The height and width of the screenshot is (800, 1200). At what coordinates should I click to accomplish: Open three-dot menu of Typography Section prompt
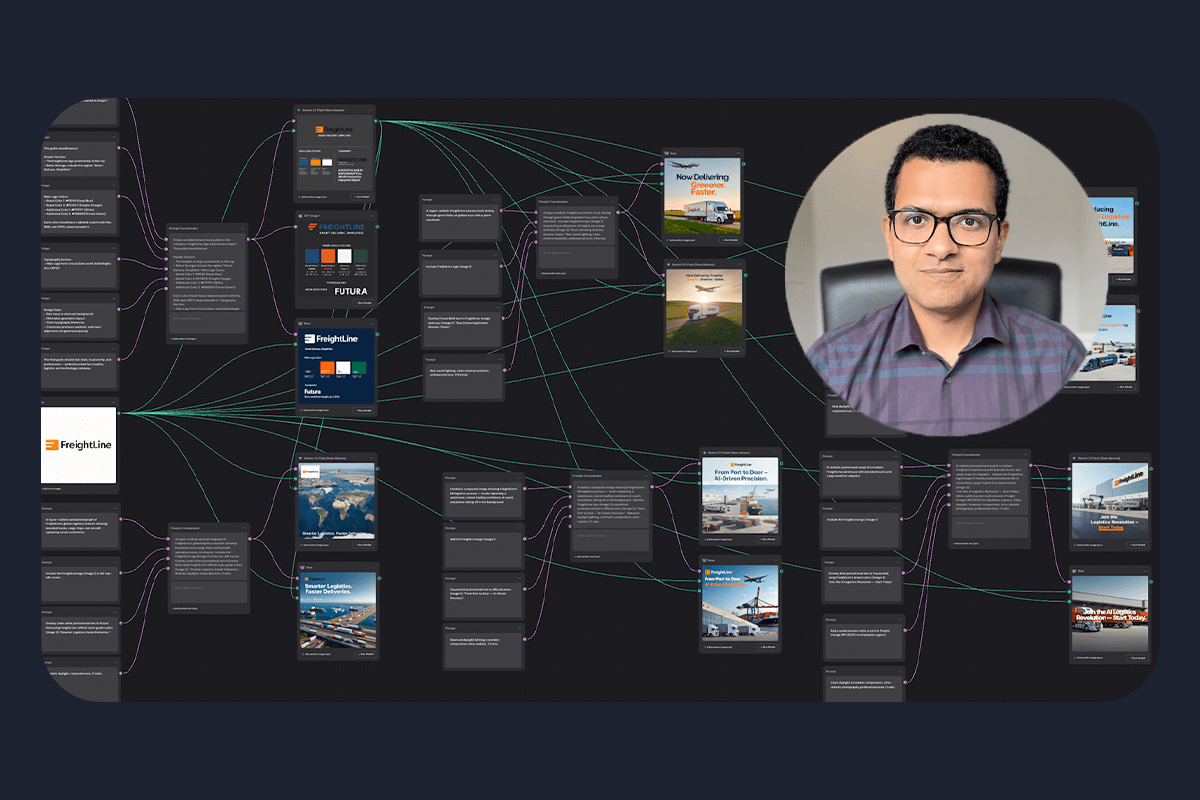point(115,247)
